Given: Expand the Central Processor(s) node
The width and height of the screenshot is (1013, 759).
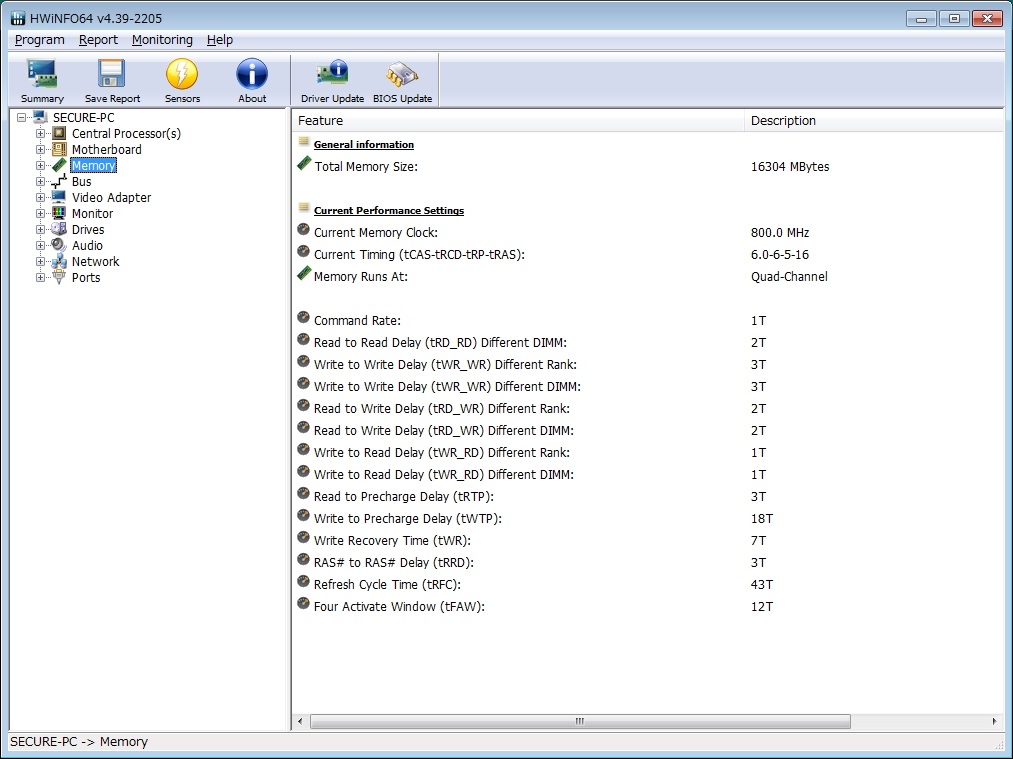Looking at the screenshot, I should click(40, 134).
